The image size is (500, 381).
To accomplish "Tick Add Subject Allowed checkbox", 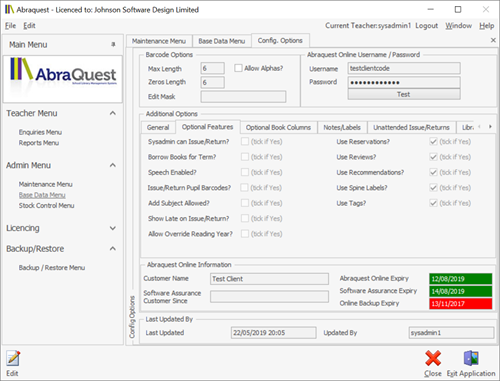I will point(245,203).
